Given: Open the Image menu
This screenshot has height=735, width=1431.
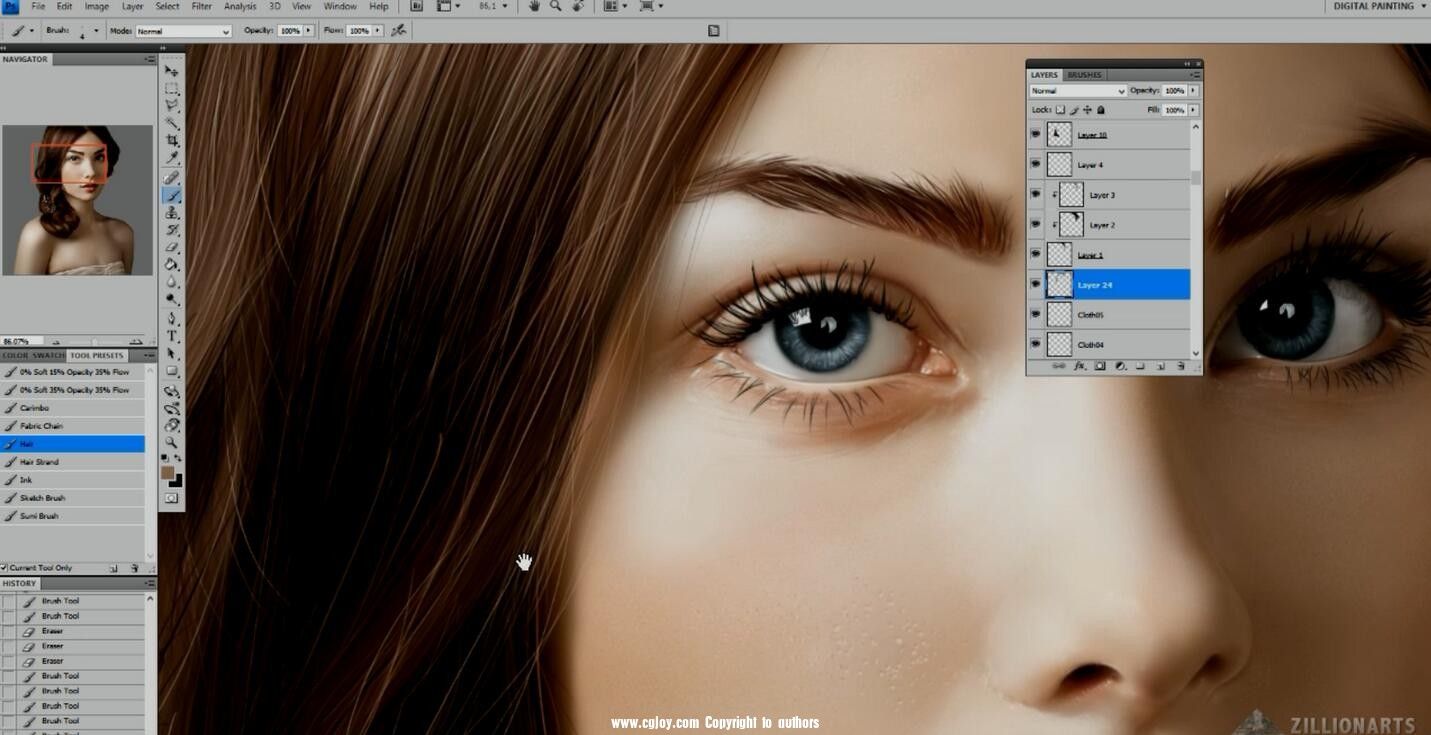Looking at the screenshot, I should pyautogui.click(x=96, y=6).
